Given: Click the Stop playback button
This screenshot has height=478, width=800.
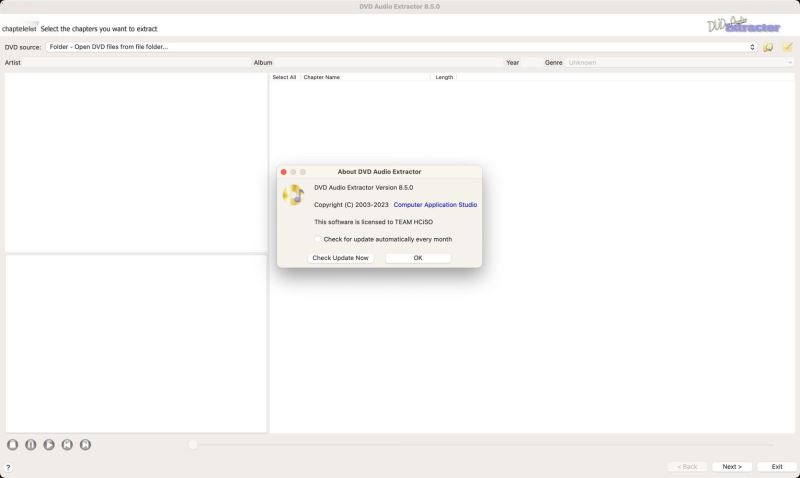Looking at the screenshot, I should (x=13, y=444).
